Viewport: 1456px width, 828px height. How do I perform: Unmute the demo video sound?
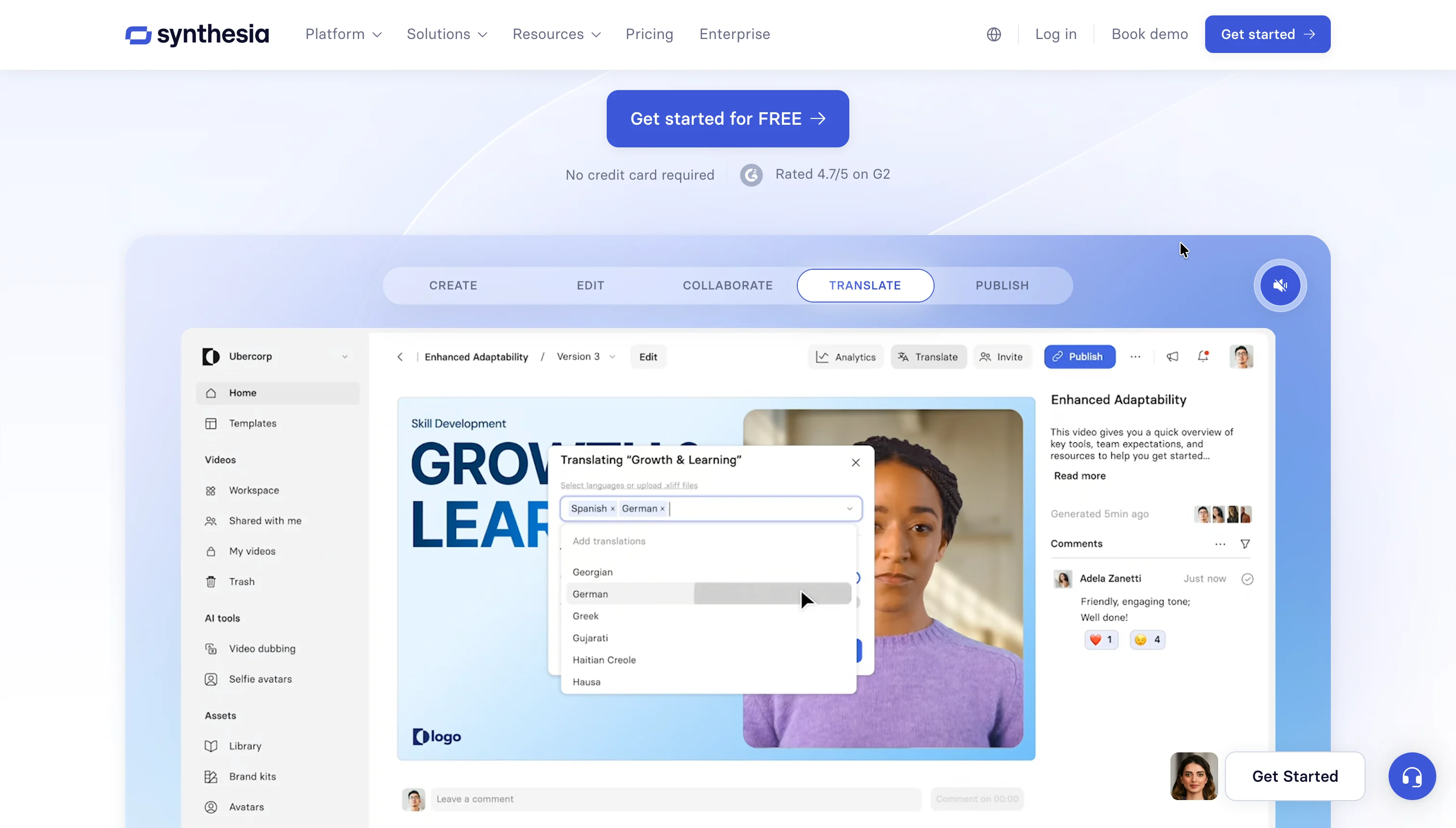click(1280, 286)
